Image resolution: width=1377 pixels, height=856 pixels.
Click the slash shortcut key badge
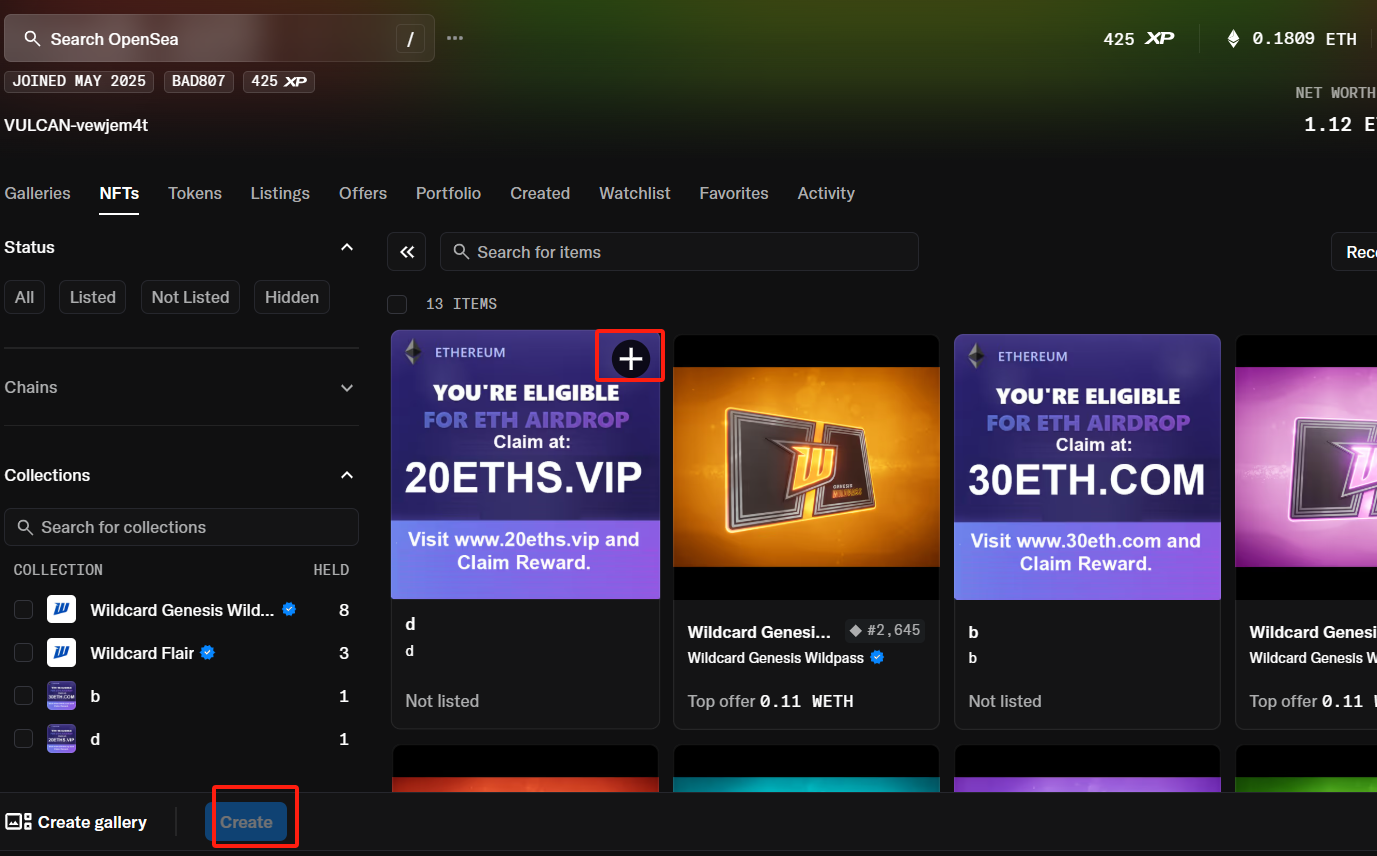[410, 39]
